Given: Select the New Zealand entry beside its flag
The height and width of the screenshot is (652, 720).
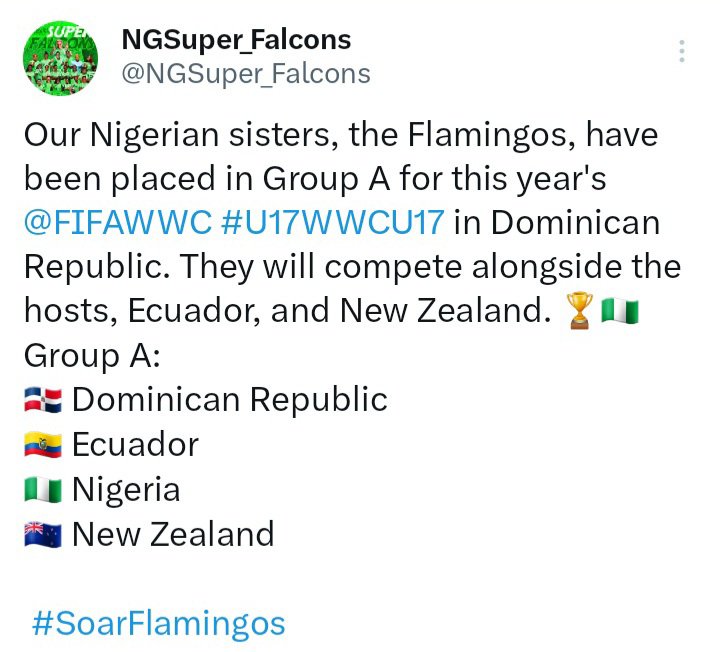Looking at the screenshot, I should click(x=173, y=534).
